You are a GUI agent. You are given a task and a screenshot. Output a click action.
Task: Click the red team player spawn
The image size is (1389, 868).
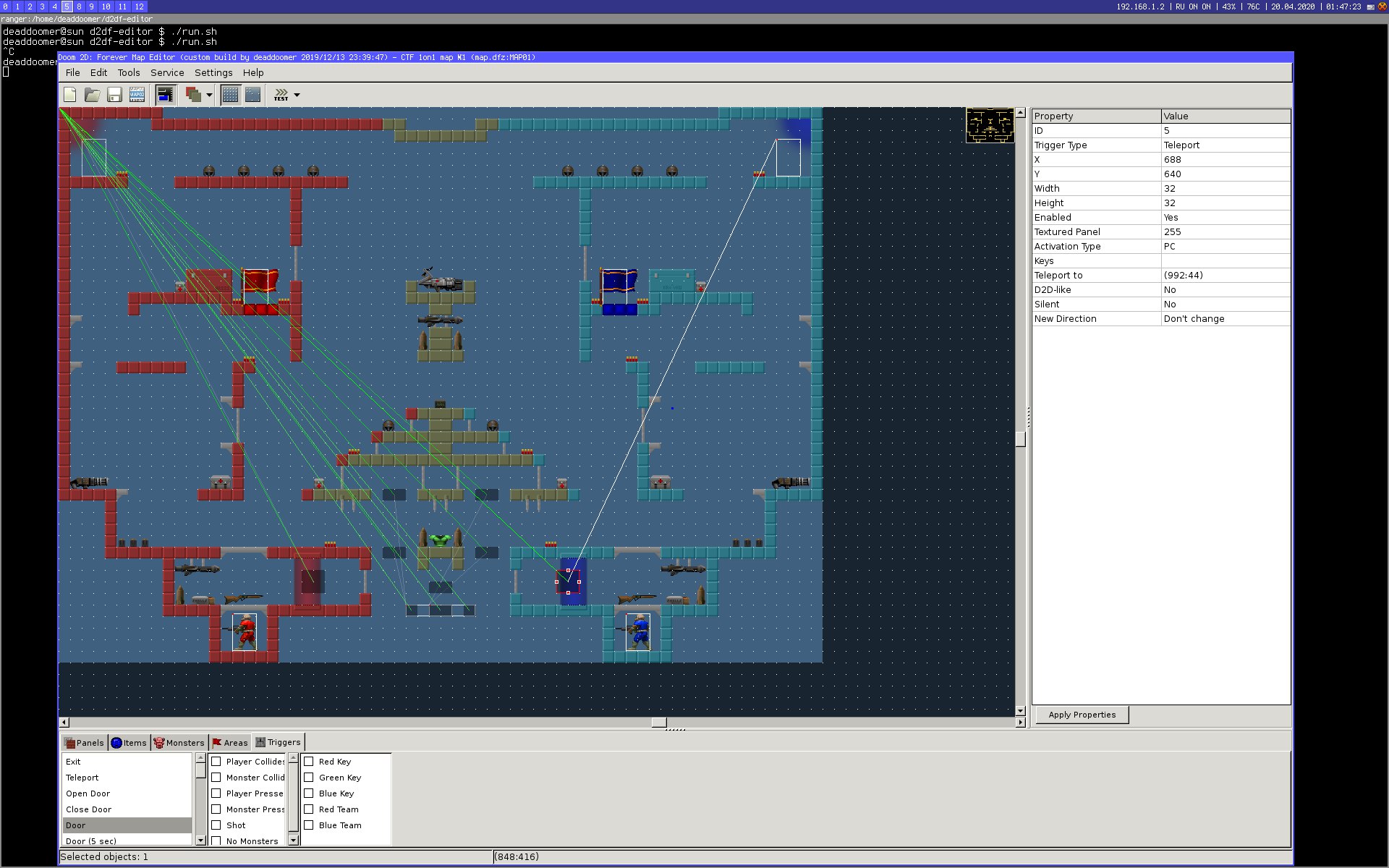[x=245, y=632]
